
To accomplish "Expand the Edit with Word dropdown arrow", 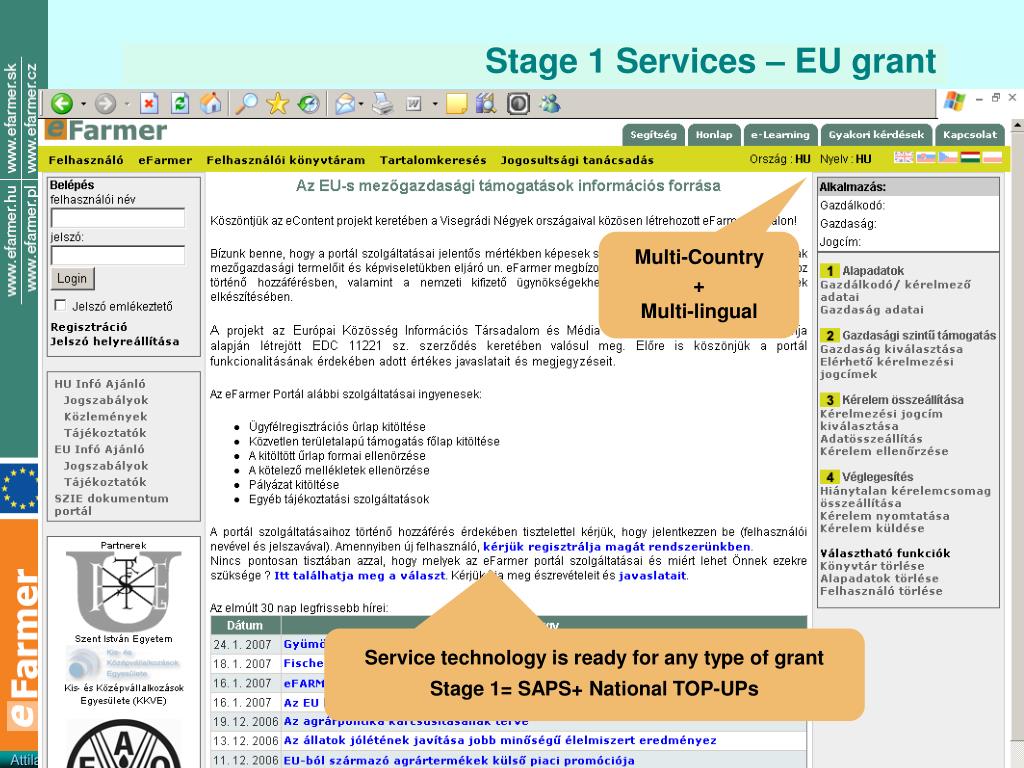I will [435, 104].
